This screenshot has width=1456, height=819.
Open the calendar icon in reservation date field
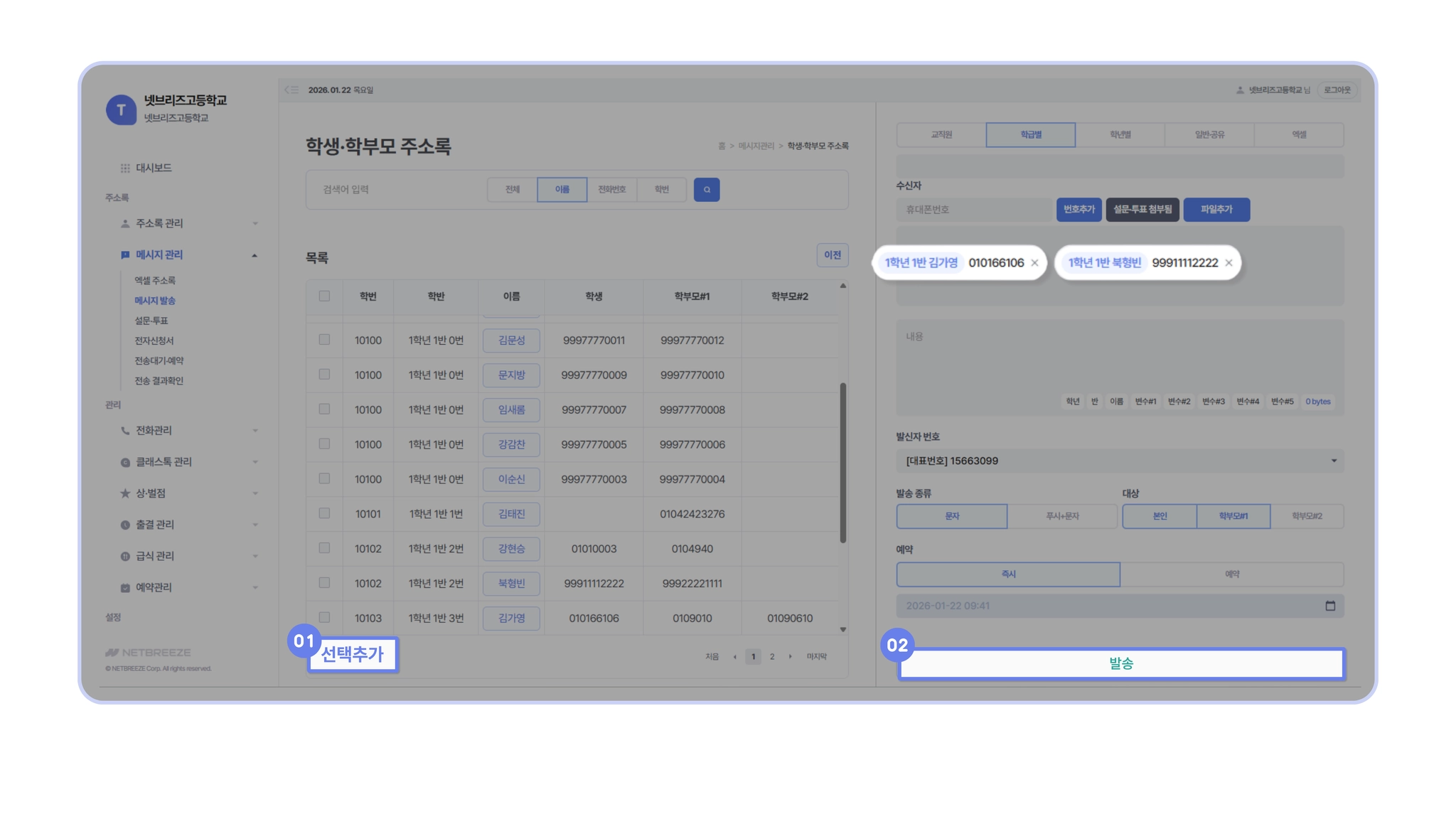pos(1330,606)
